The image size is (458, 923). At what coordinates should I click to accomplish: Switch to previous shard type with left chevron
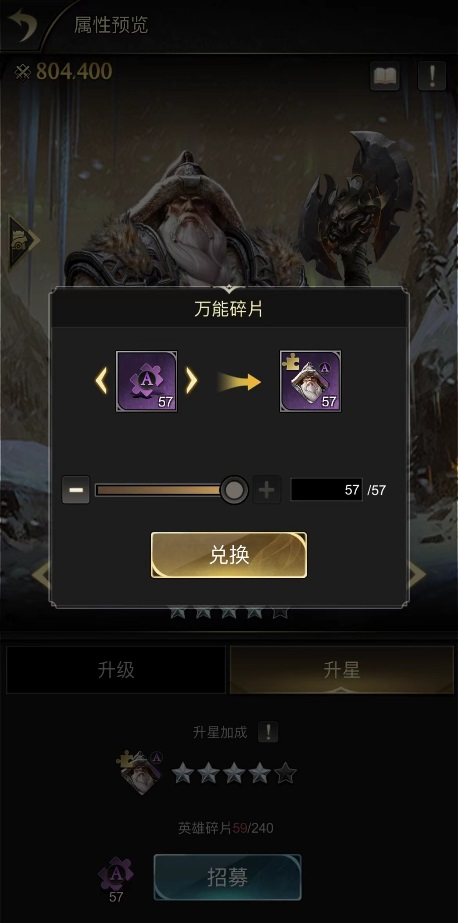point(101,381)
